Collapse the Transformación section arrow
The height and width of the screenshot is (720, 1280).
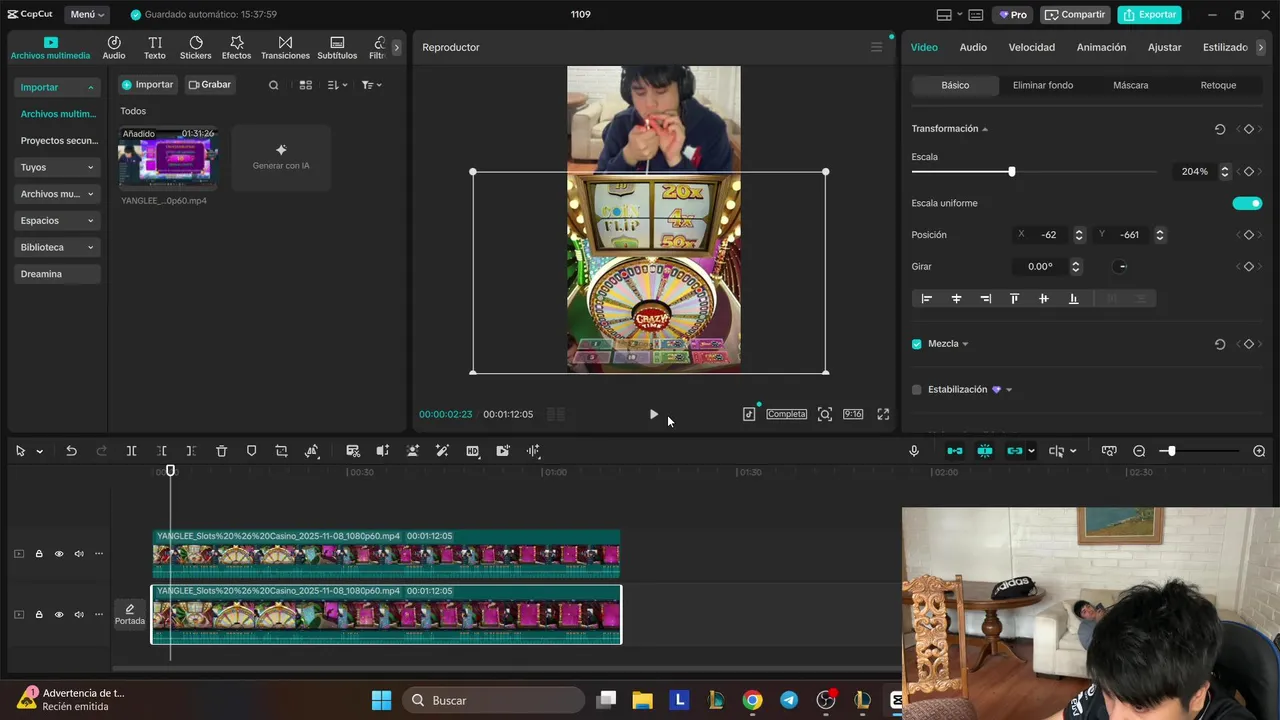(985, 129)
